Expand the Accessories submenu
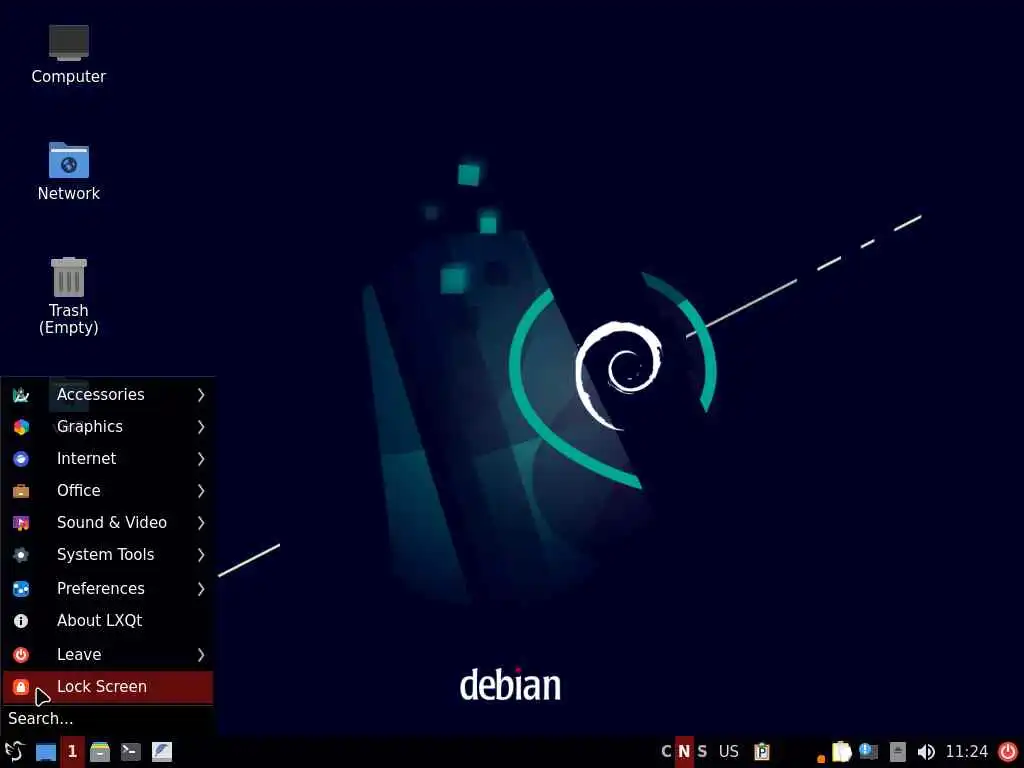Screen dimensions: 1024x768 click(x=108, y=394)
